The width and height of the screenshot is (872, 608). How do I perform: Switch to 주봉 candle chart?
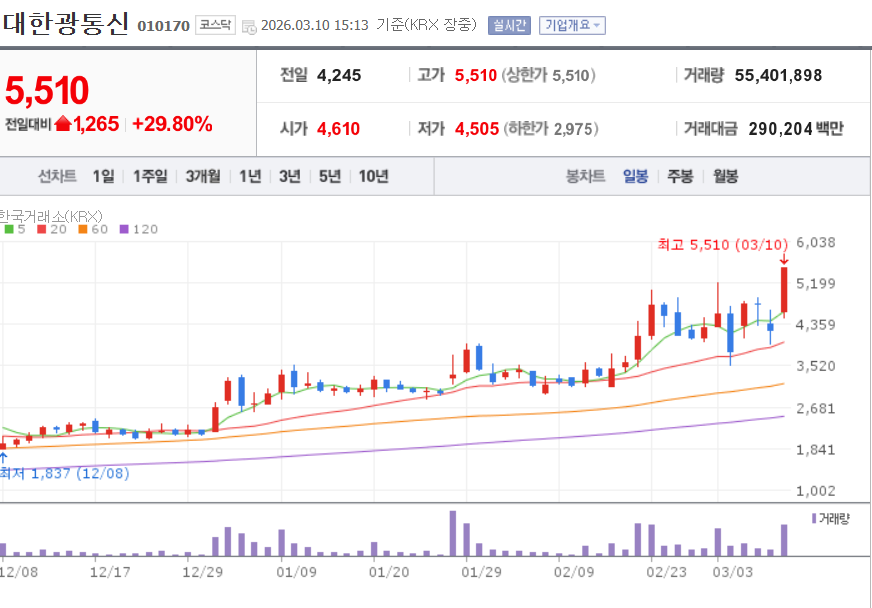[680, 176]
